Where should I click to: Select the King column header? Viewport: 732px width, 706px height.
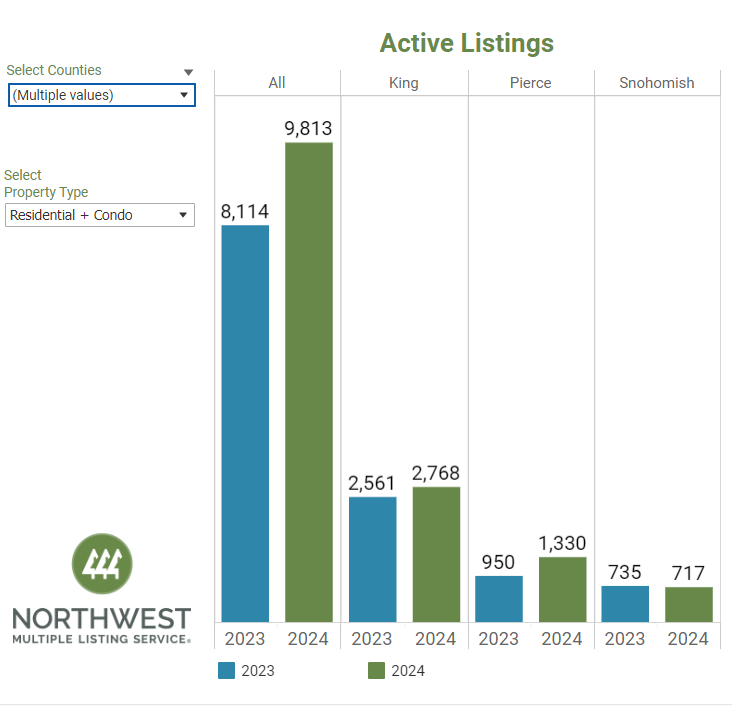coord(403,83)
